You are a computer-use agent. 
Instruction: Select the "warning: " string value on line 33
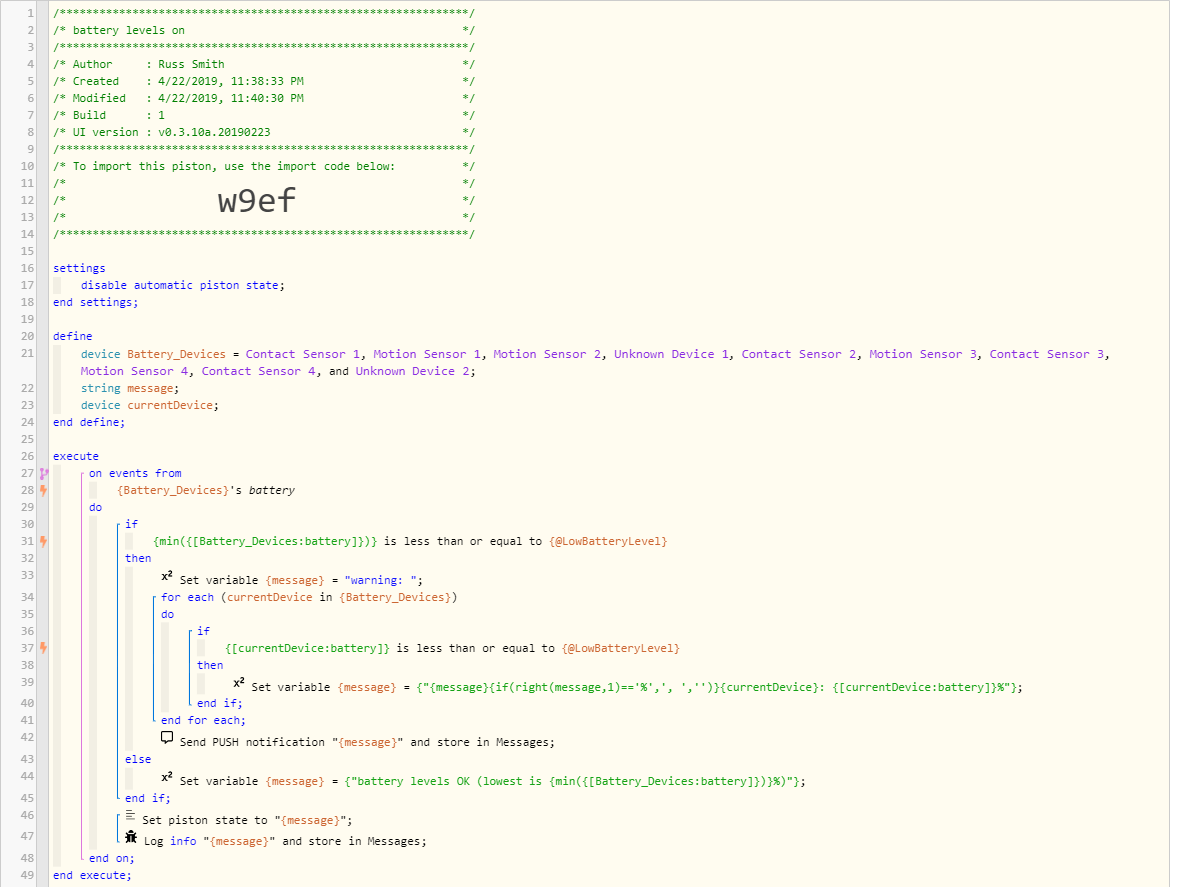pyautogui.click(x=380, y=581)
